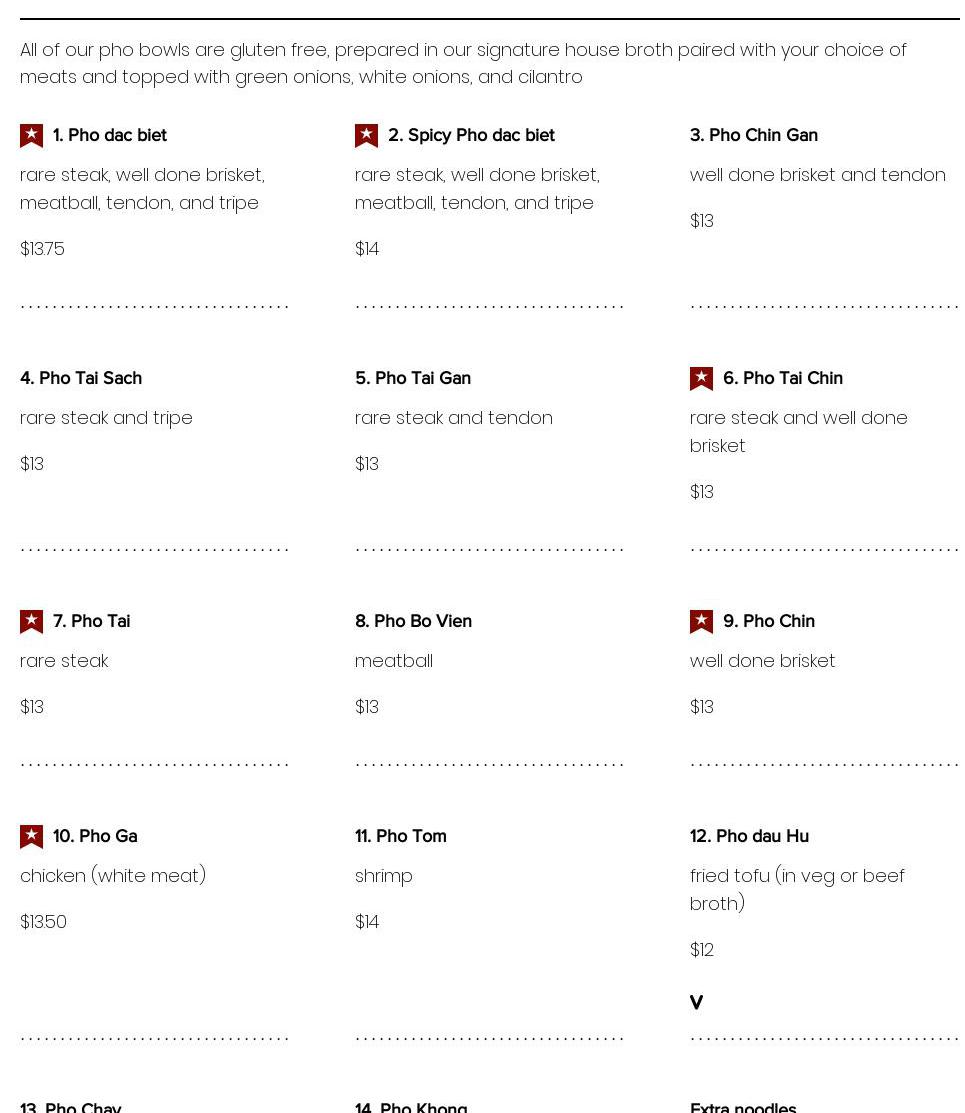Screen dimensions: 965x1113
Task: Select the 3. Pho Chin Gan title
Action: tap(753, 135)
